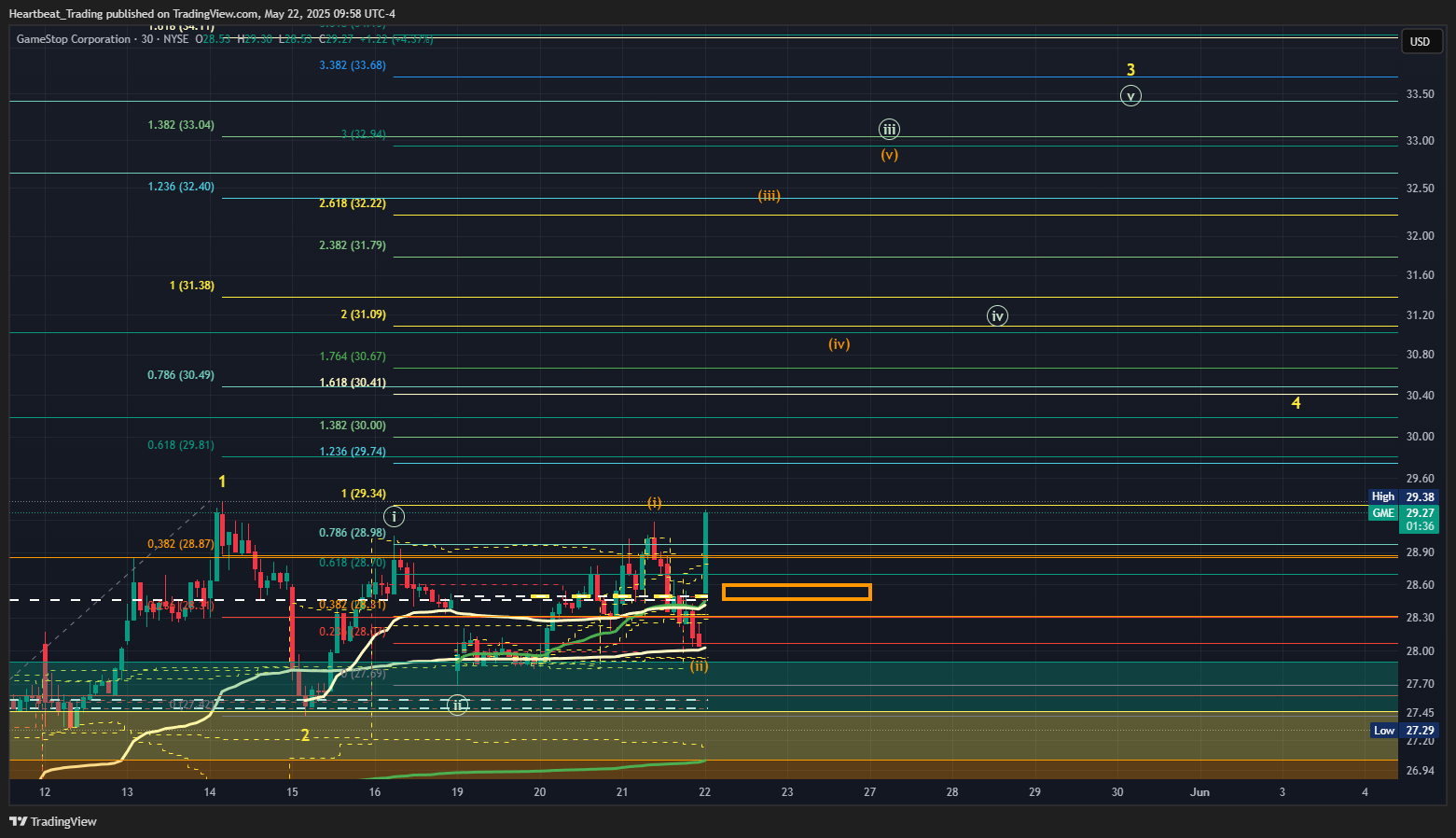
Task: Select the 0.382 (28.87) Fibonacci label
Action: point(181,544)
